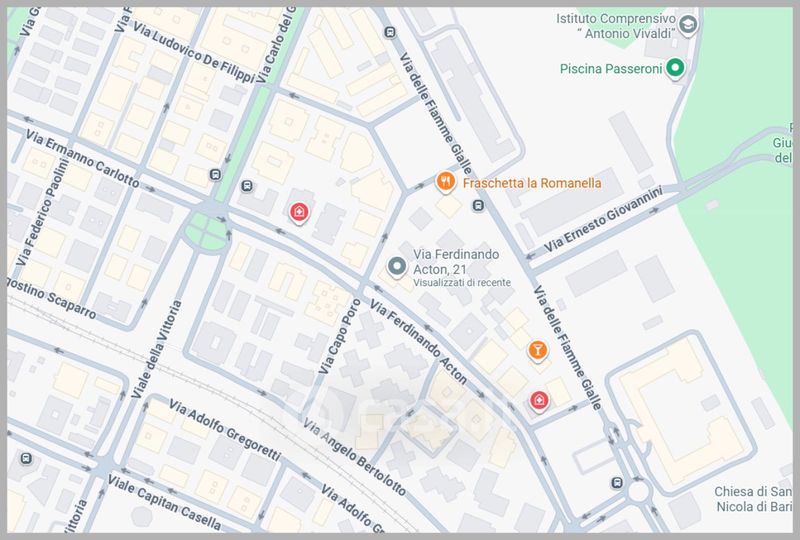Click the red medical pin near Via Ermanno Carlotto

[x=298, y=211]
